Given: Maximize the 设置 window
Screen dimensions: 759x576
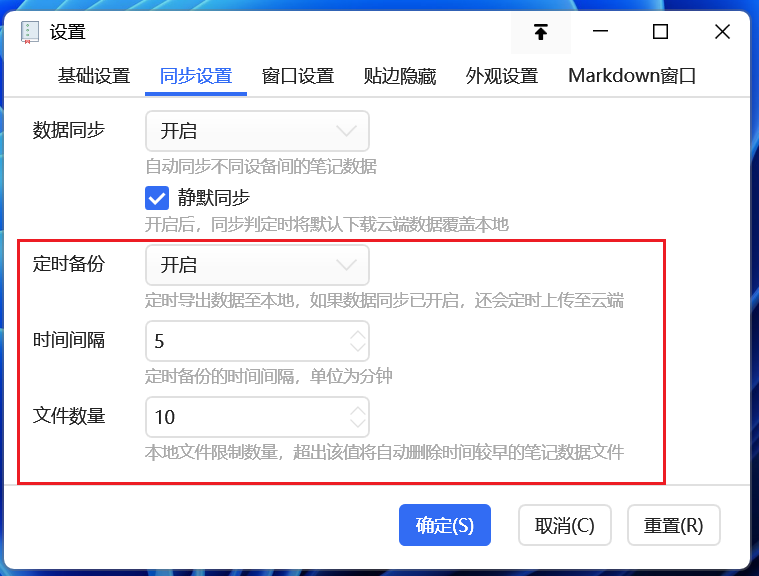Looking at the screenshot, I should (660, 32).
